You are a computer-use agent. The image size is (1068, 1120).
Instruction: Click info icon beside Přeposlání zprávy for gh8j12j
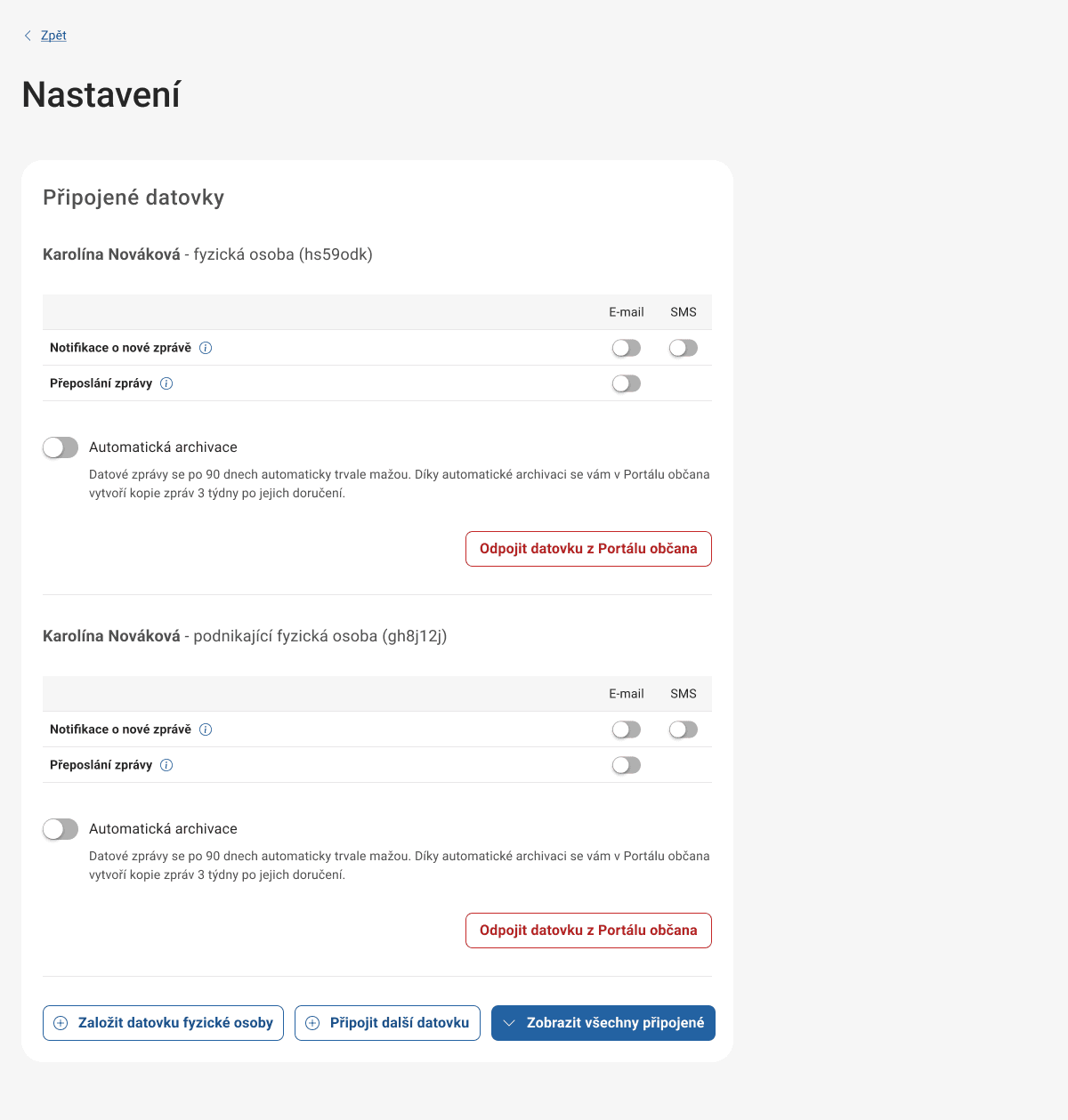166,764
